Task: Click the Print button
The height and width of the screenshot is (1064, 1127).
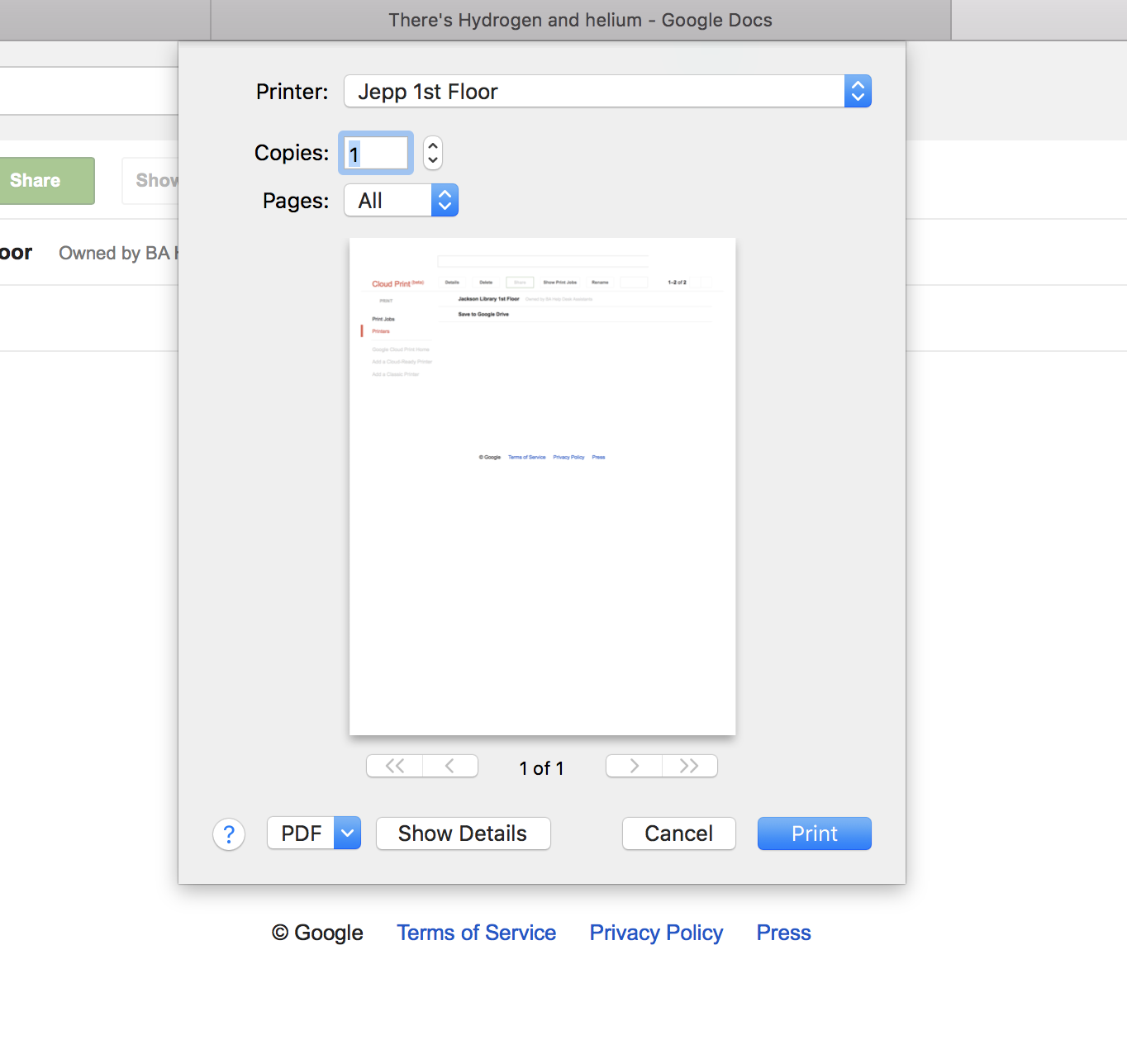Action: [814, 833]
